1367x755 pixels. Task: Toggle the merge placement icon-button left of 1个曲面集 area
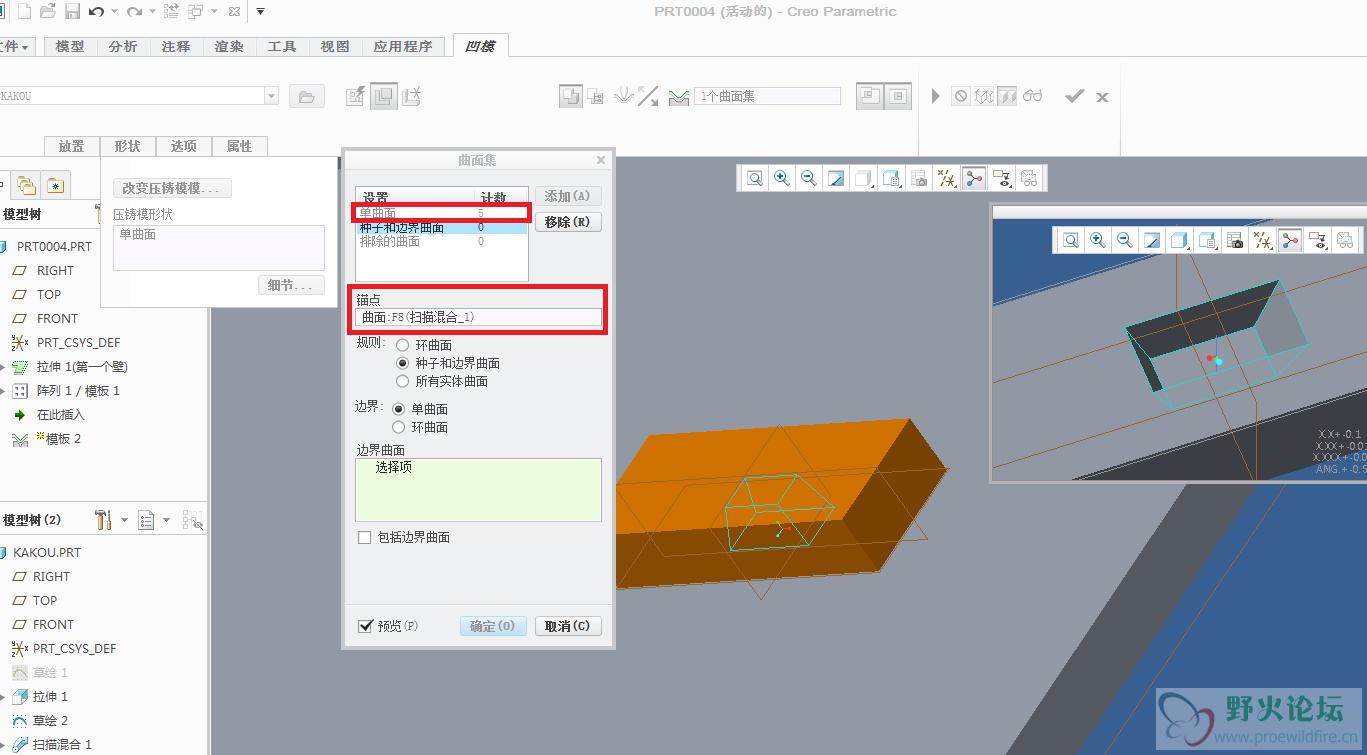pyautogui.click(x=570, y=96)
